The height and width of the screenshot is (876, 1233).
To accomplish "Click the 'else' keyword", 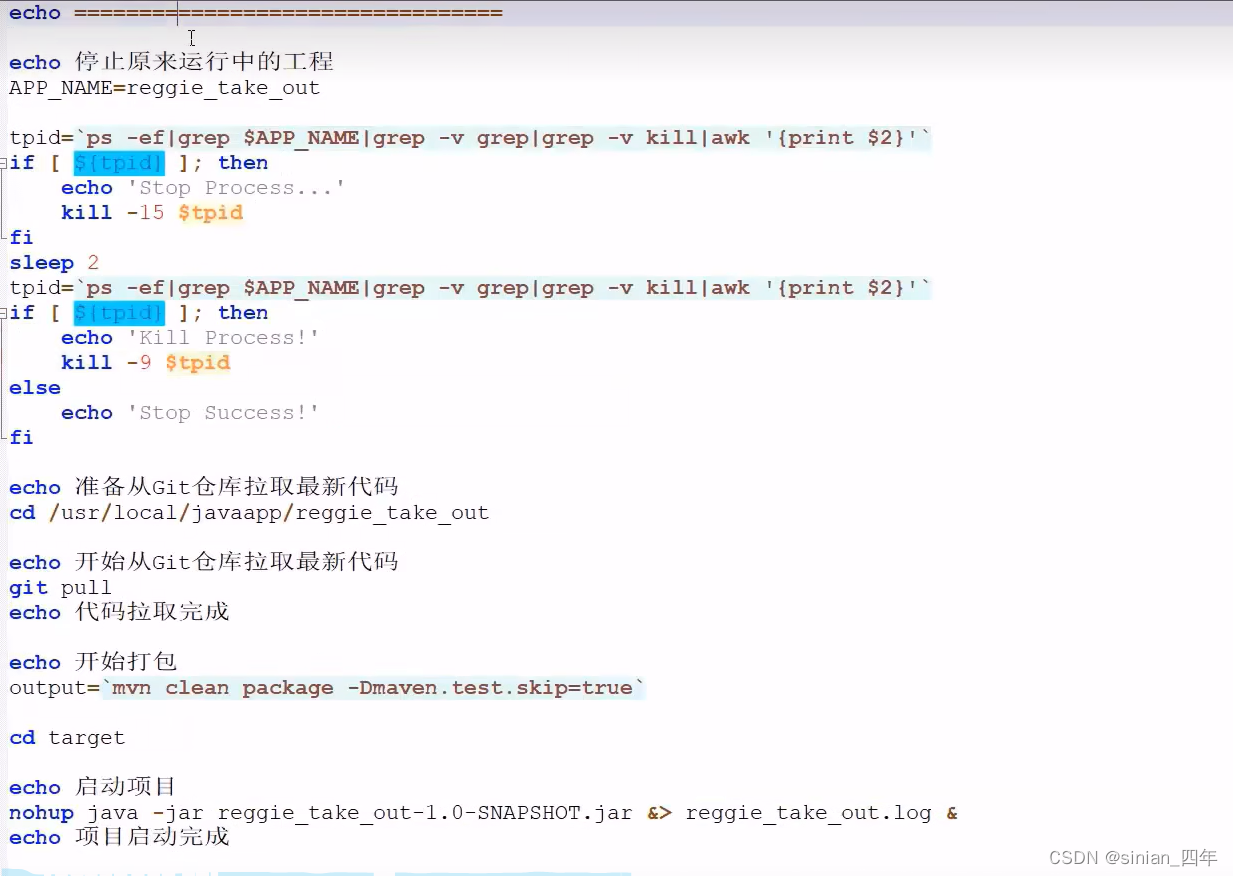I will [x=35, y=388].
